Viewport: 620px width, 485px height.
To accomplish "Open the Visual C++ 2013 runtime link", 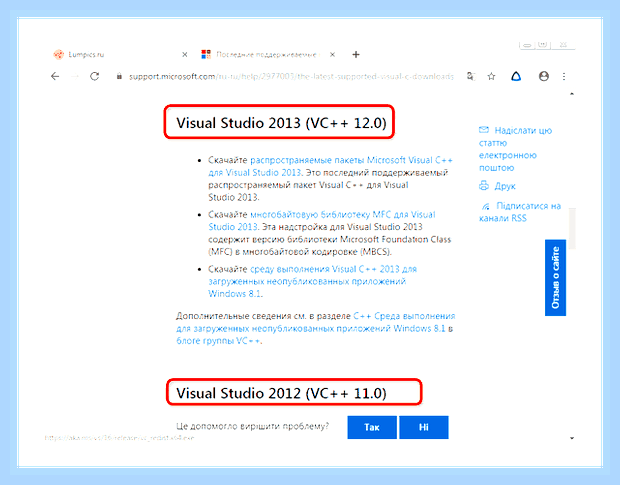I will click(x=312, y=281).
